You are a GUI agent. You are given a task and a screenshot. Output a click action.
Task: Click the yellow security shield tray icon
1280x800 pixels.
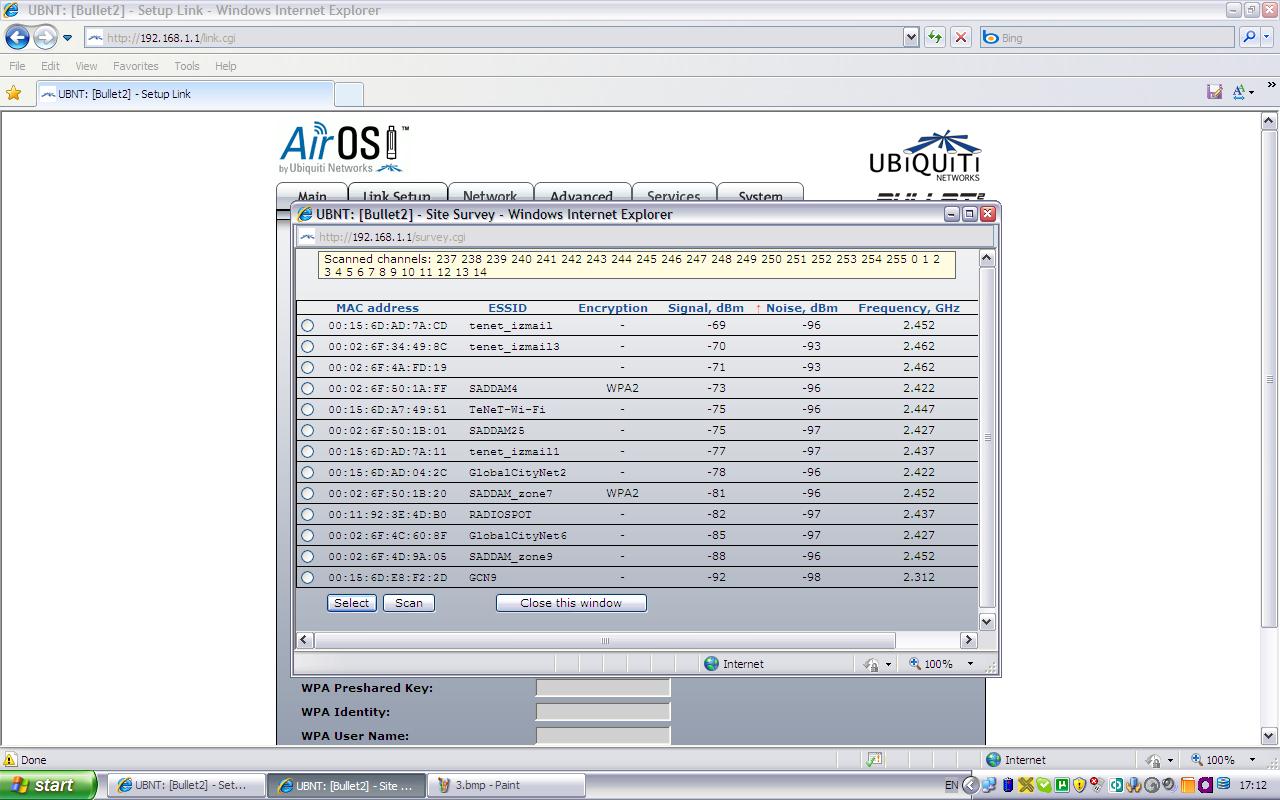click(x=1080, y=785)
